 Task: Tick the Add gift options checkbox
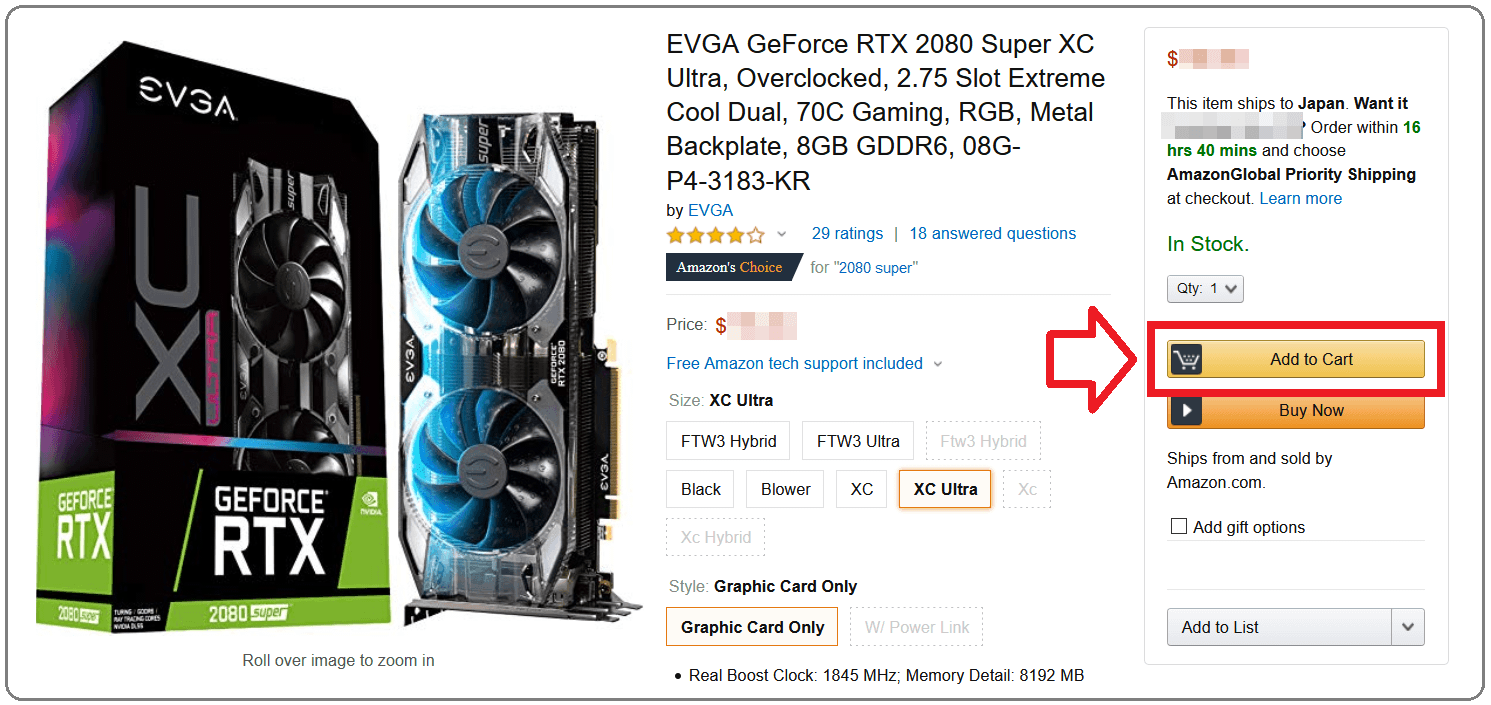[x=1179, y=526]
